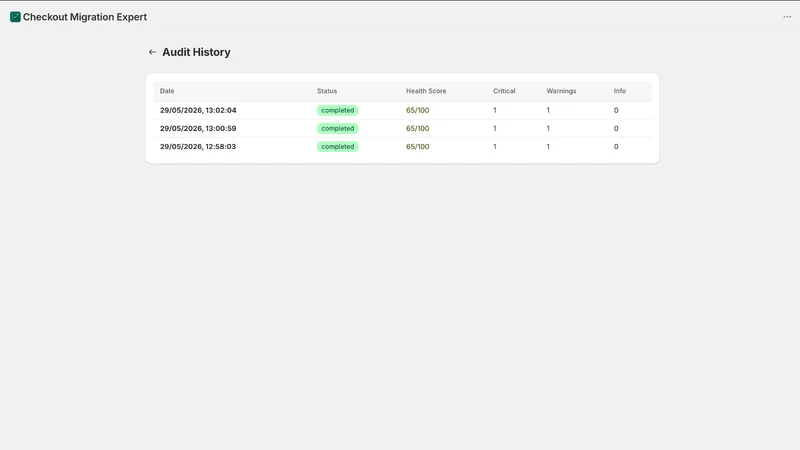Click the Health Score column header
The image size is (800, 450).
(426, 91)
